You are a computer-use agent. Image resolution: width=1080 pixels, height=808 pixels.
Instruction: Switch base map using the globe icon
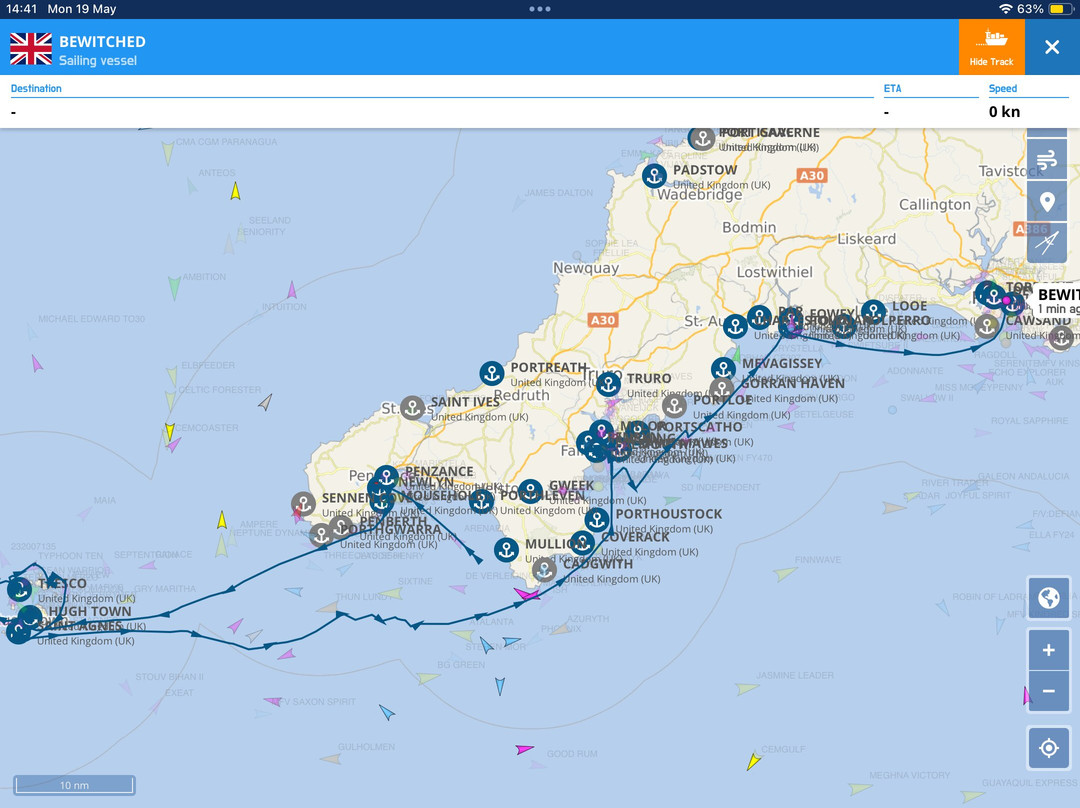pyautogui.click(x=1048, y=598)
